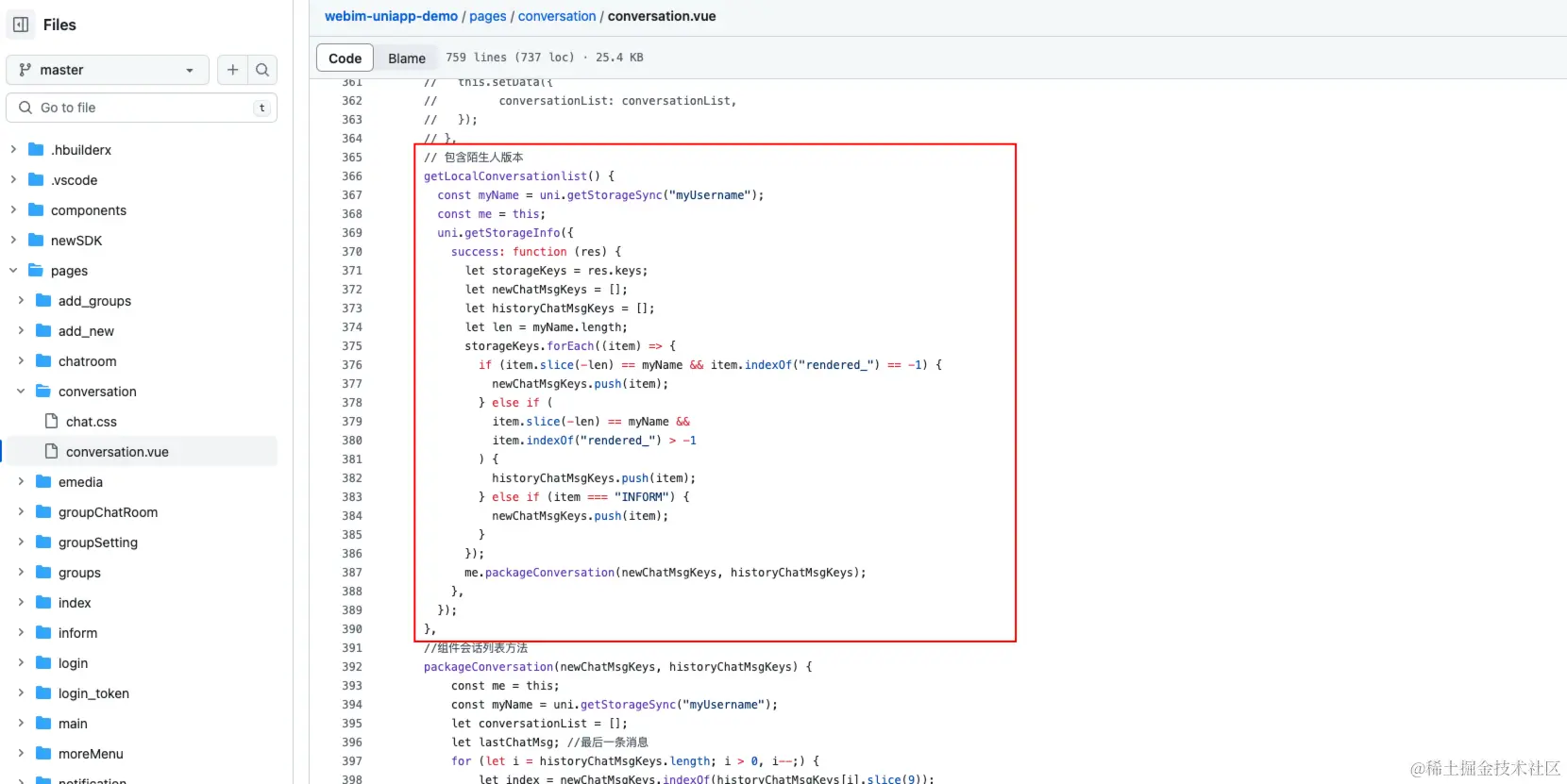Switch to the Code tab
This screenshot has height=784, width=1567.
click(345, 58)
